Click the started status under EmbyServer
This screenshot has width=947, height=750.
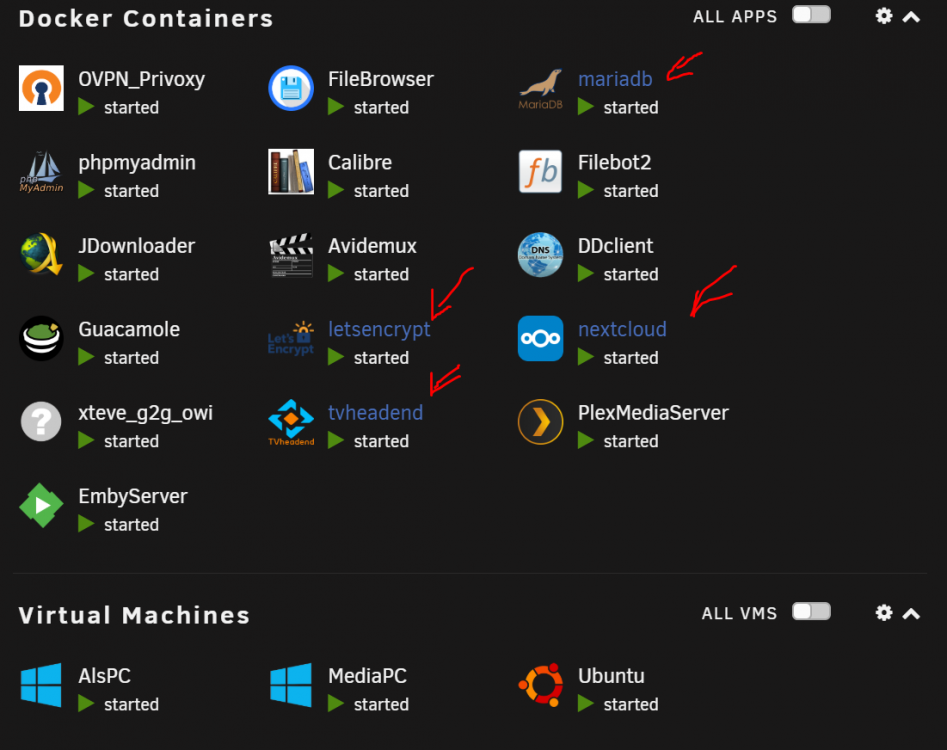pos(131,524)
